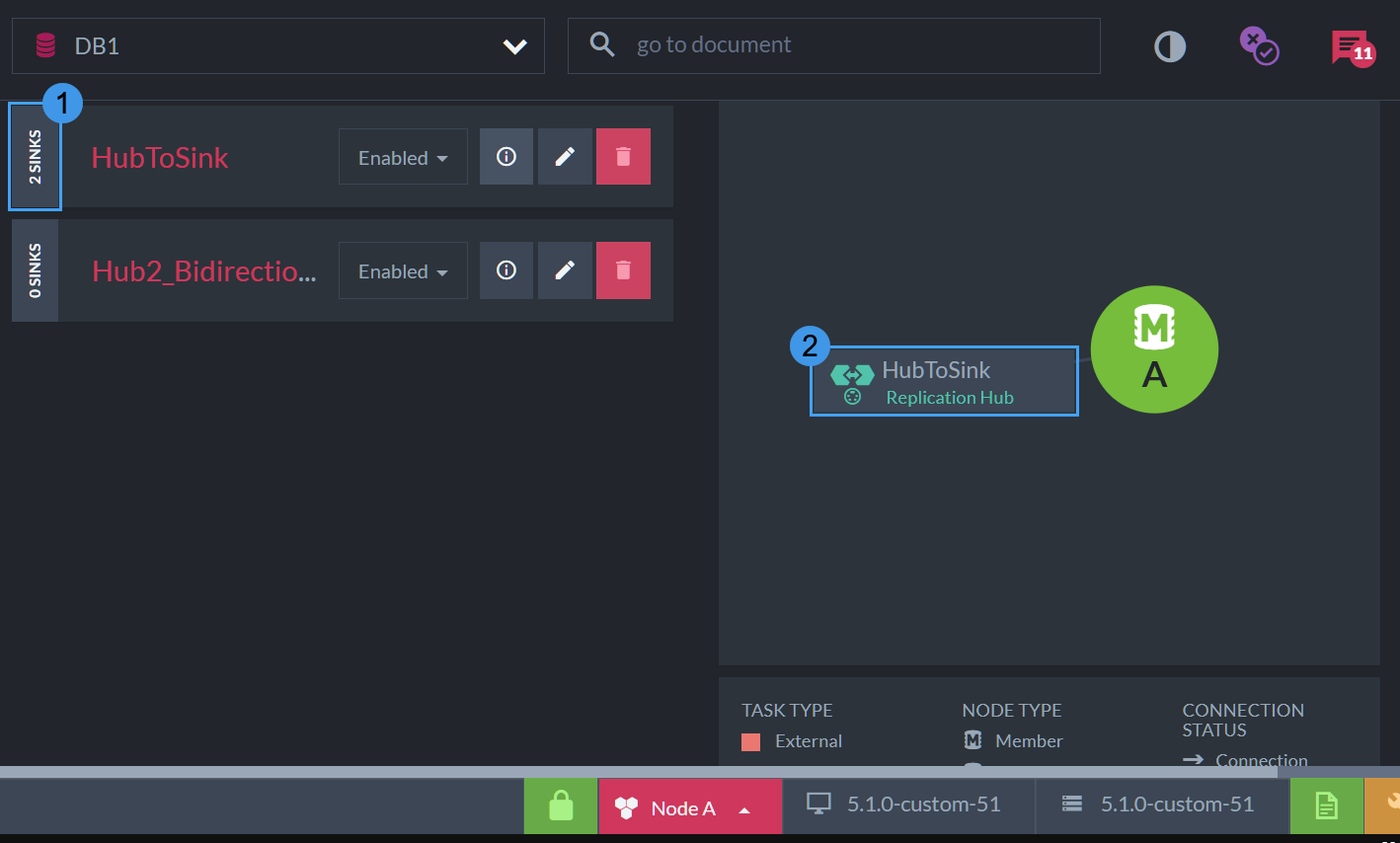The image size is (1400, 843).
Task: Click the orange footer icon at right edge
Action: click(1383, 806)
